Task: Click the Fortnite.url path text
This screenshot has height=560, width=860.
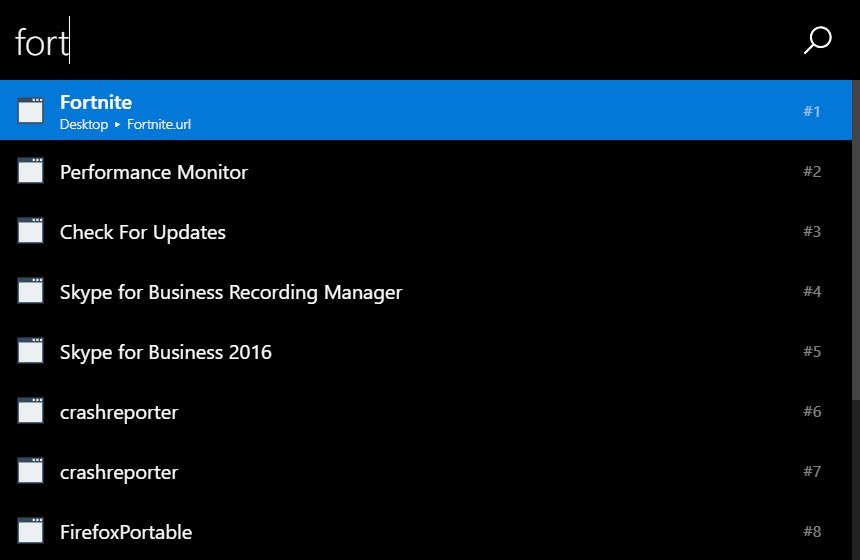Action: 159,125
